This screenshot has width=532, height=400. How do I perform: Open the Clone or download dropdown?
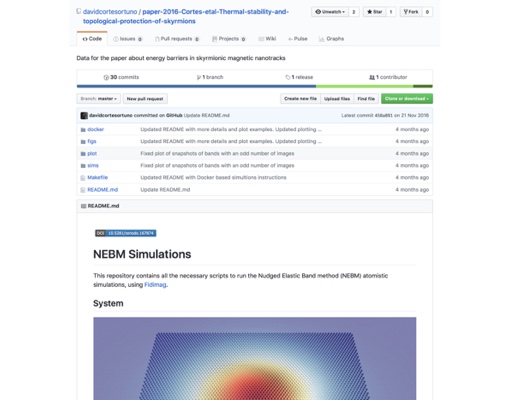click(407, 99)
